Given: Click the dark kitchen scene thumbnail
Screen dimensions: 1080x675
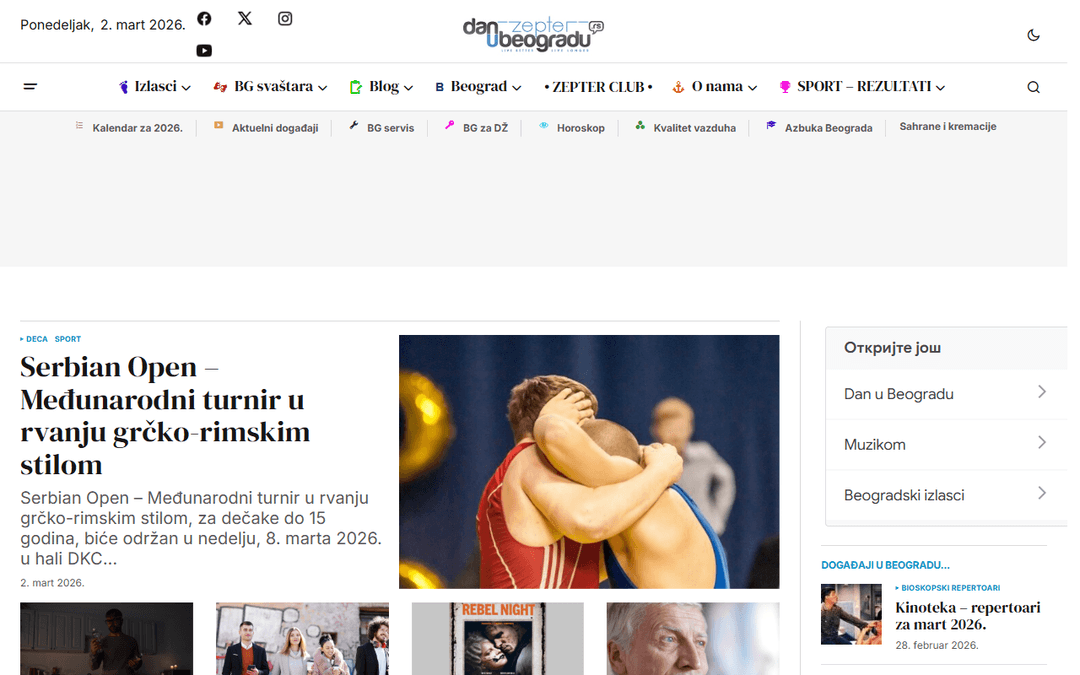Looking at the screenshot, I should 107,638.
